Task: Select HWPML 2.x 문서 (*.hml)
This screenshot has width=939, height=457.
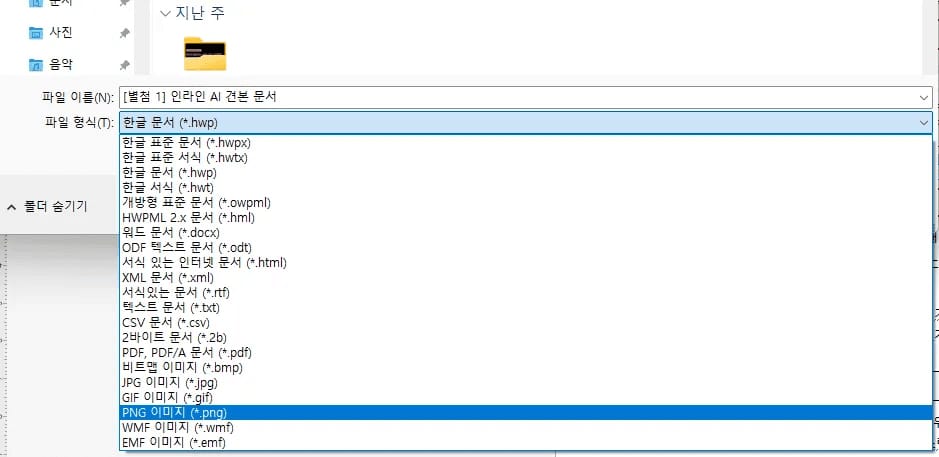Action: (526, 217)
